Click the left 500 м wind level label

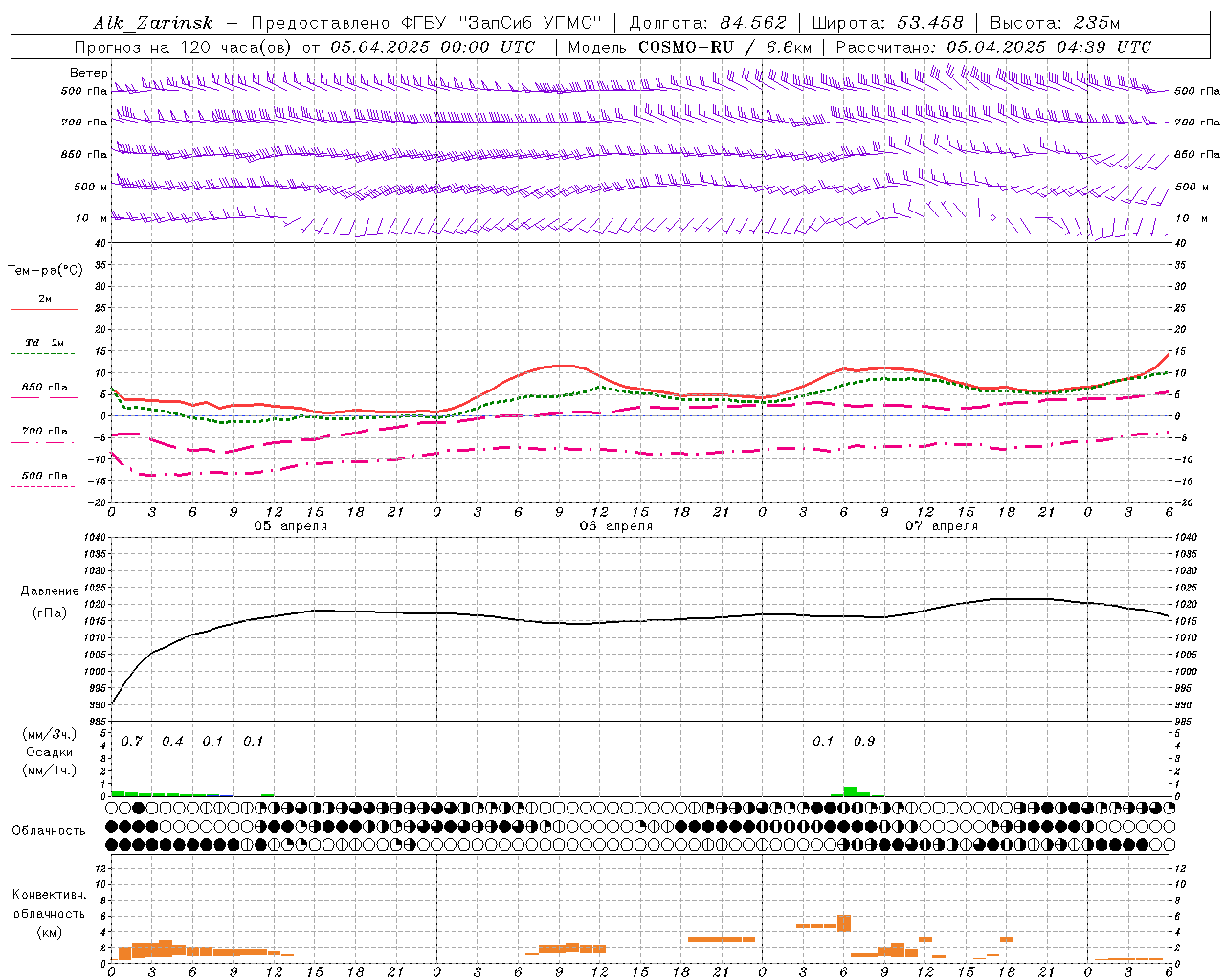click(x=92, y=187)
